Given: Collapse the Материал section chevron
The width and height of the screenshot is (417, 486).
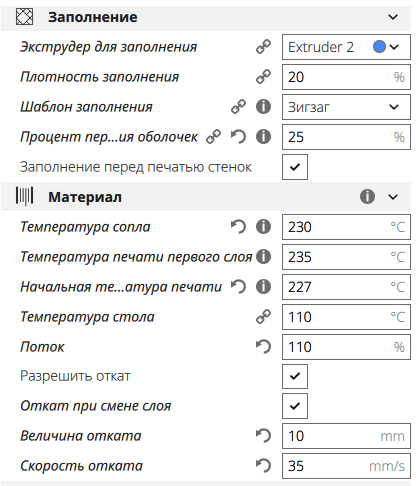Looking at the screenshot, I should 393,197.
